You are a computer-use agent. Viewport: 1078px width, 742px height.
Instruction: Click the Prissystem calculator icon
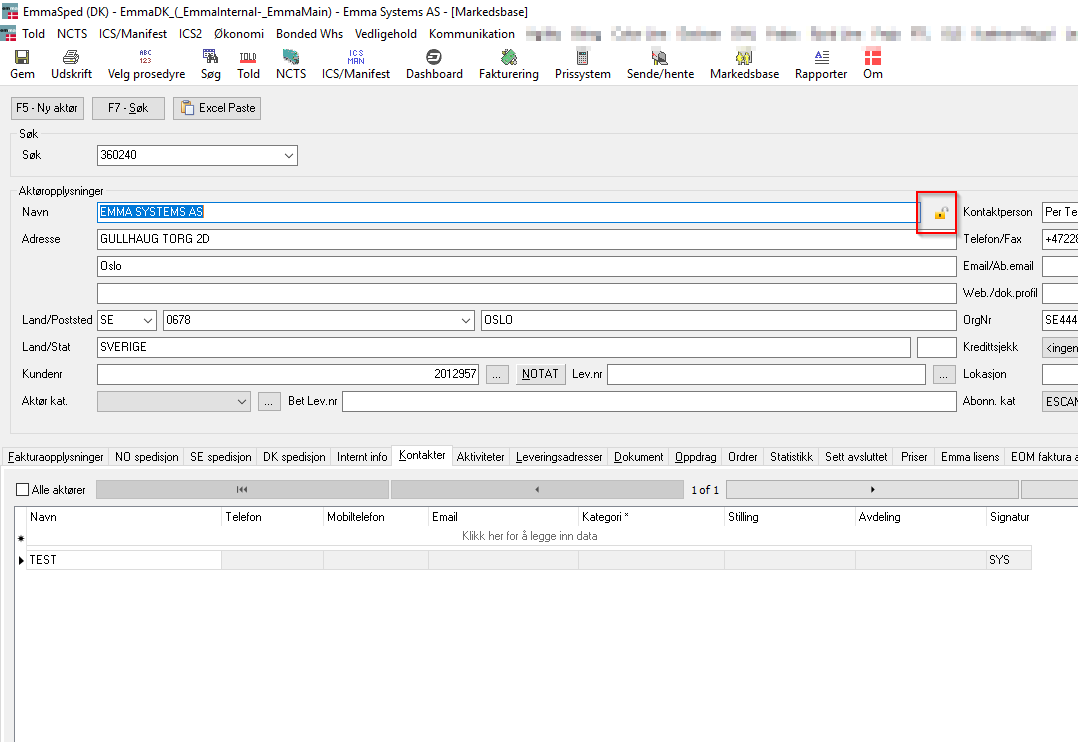[582, 57]
